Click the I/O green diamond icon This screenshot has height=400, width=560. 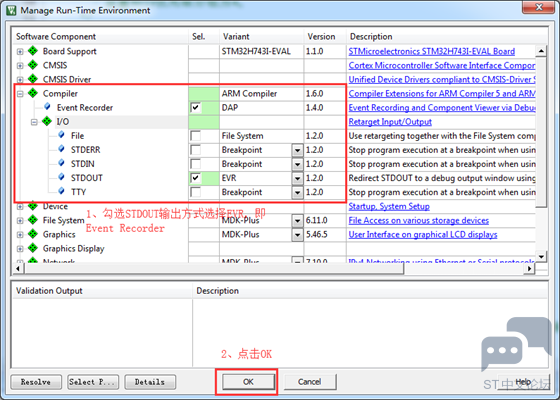pos(47,121)
